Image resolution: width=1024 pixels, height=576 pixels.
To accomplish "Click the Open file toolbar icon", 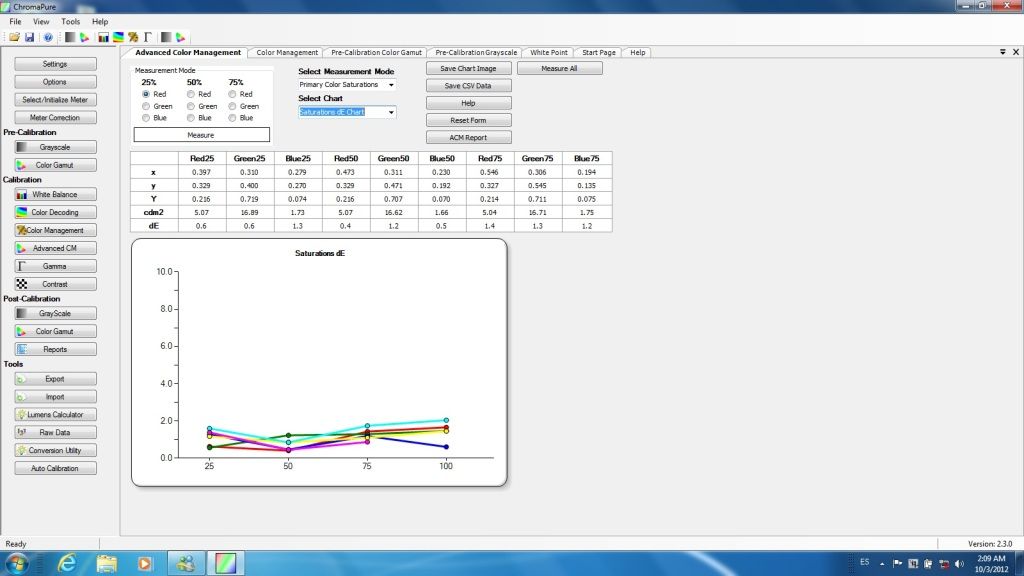I will 14,37.
